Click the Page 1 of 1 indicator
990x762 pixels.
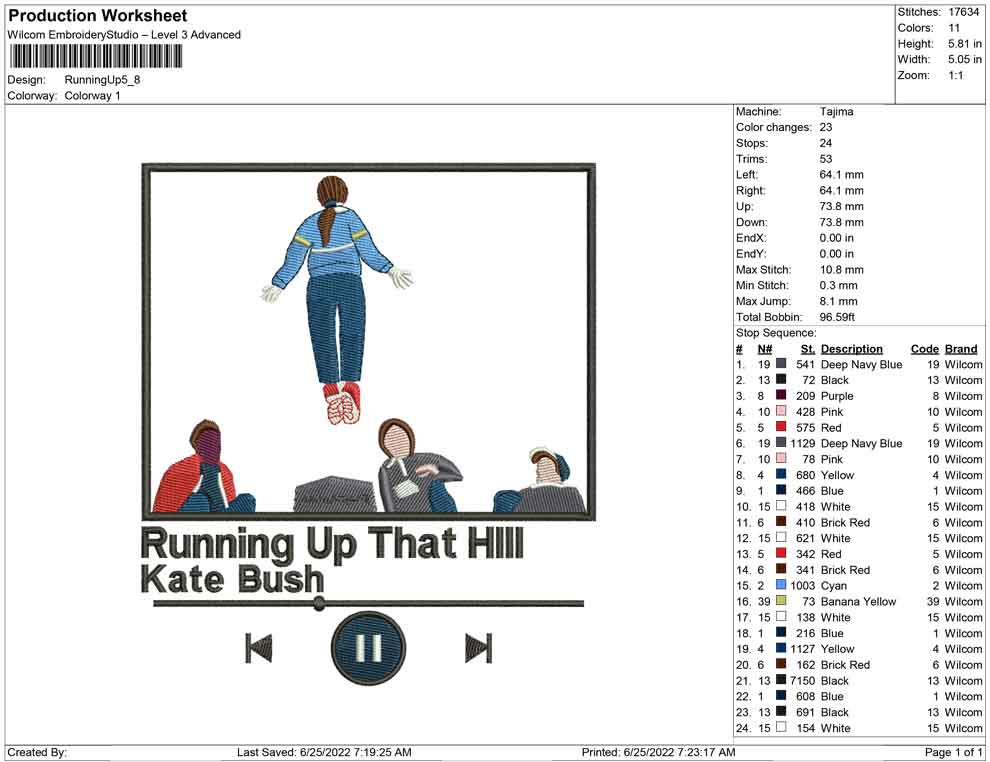[953, 752]
